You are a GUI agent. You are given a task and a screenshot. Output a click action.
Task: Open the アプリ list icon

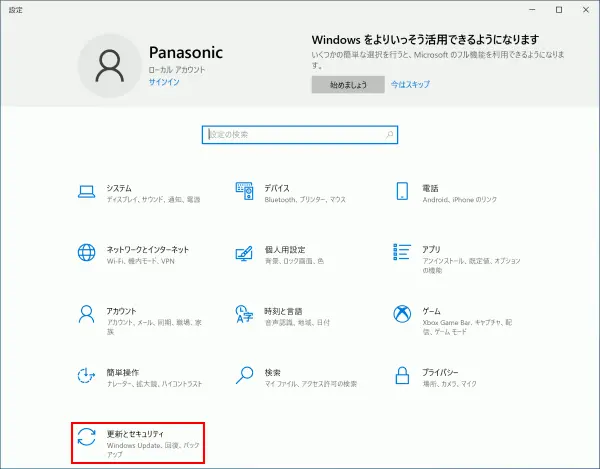tap(402, 252)
